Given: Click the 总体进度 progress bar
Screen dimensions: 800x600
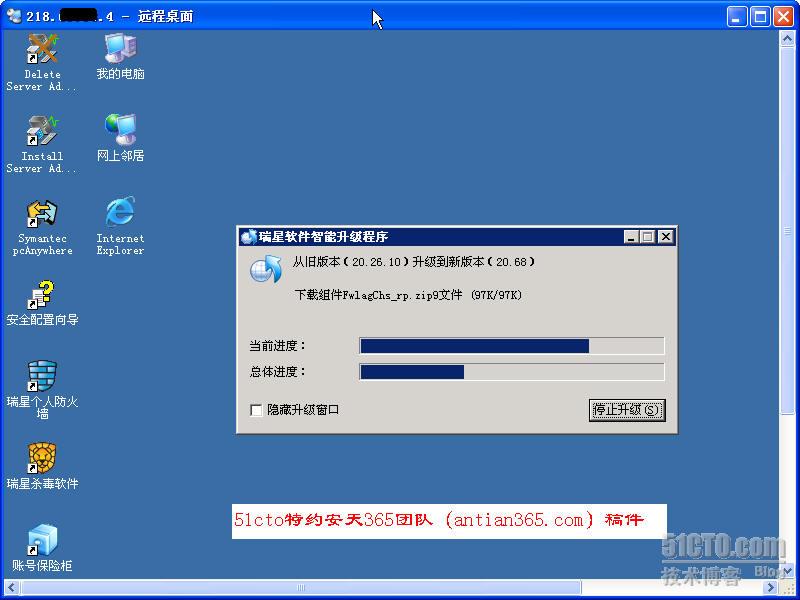Looking at the screenshot, I should pyautogui.click(x=512, y=372).
